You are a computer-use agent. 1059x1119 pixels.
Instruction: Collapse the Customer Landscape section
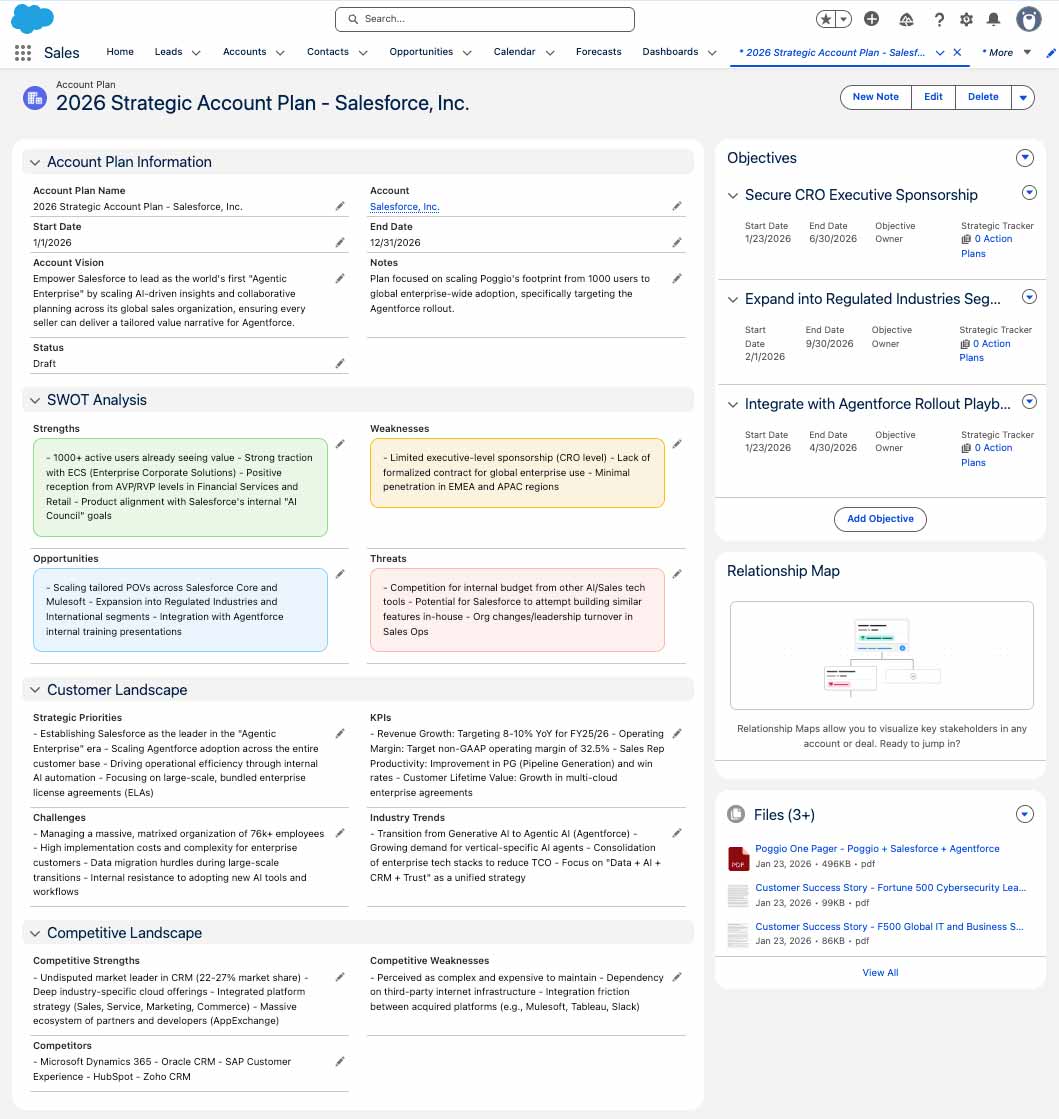pos(34,690)
